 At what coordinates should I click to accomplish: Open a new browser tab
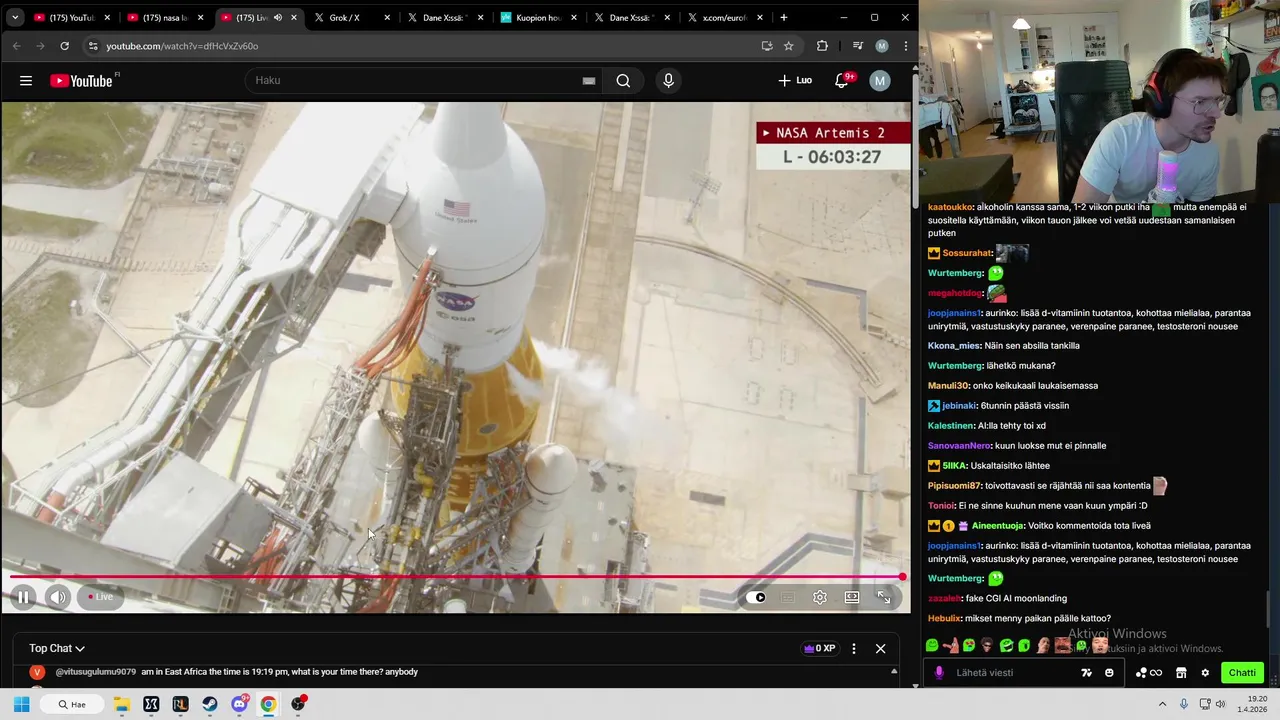pyautogui.click(x=783, y=17)
